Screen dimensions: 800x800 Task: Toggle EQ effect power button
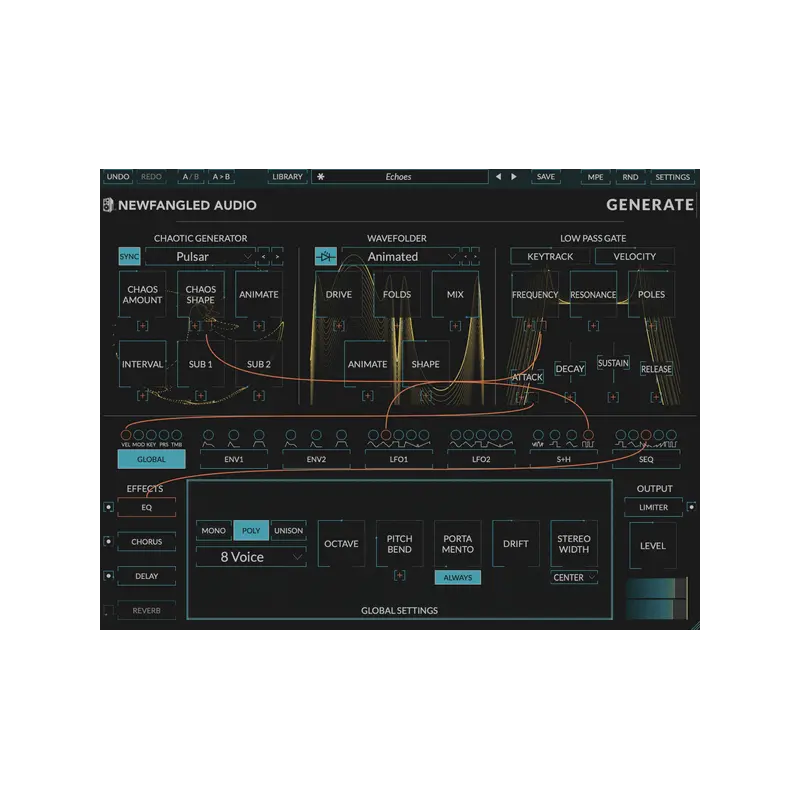pos(108,507)
